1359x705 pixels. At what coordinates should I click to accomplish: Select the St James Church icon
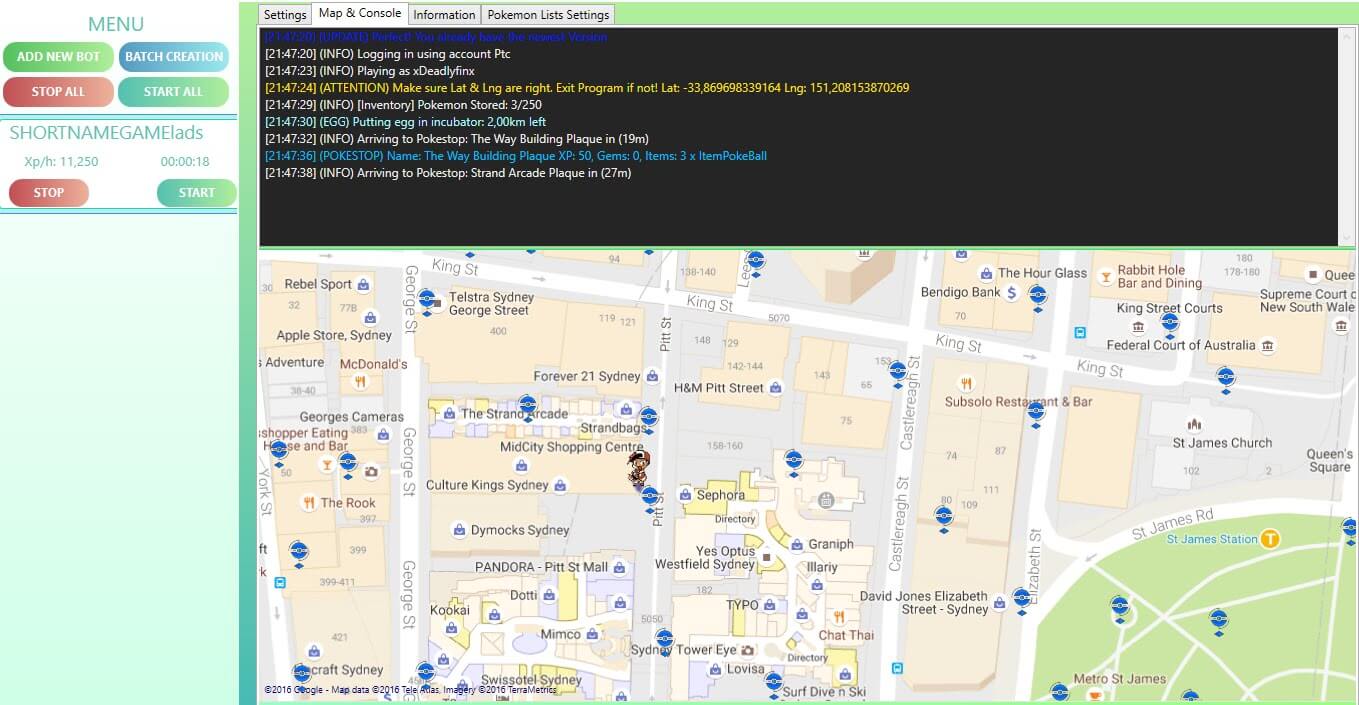click(1193, 425)
